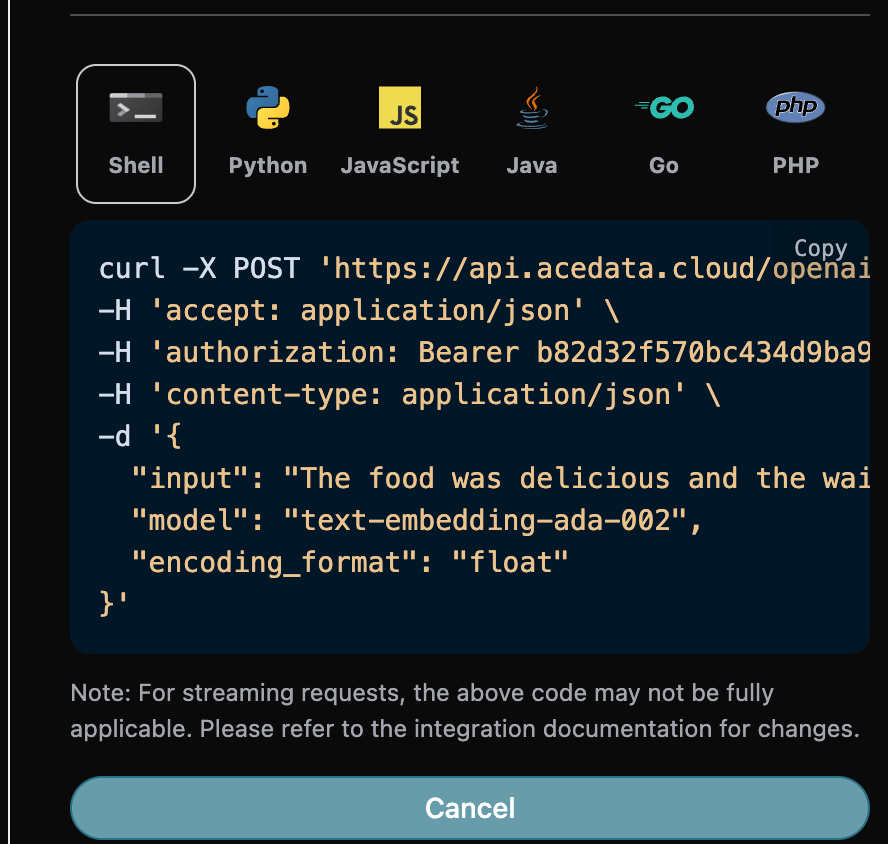
Task: Open the Java tab label
Action: click(x=532, y=165)
